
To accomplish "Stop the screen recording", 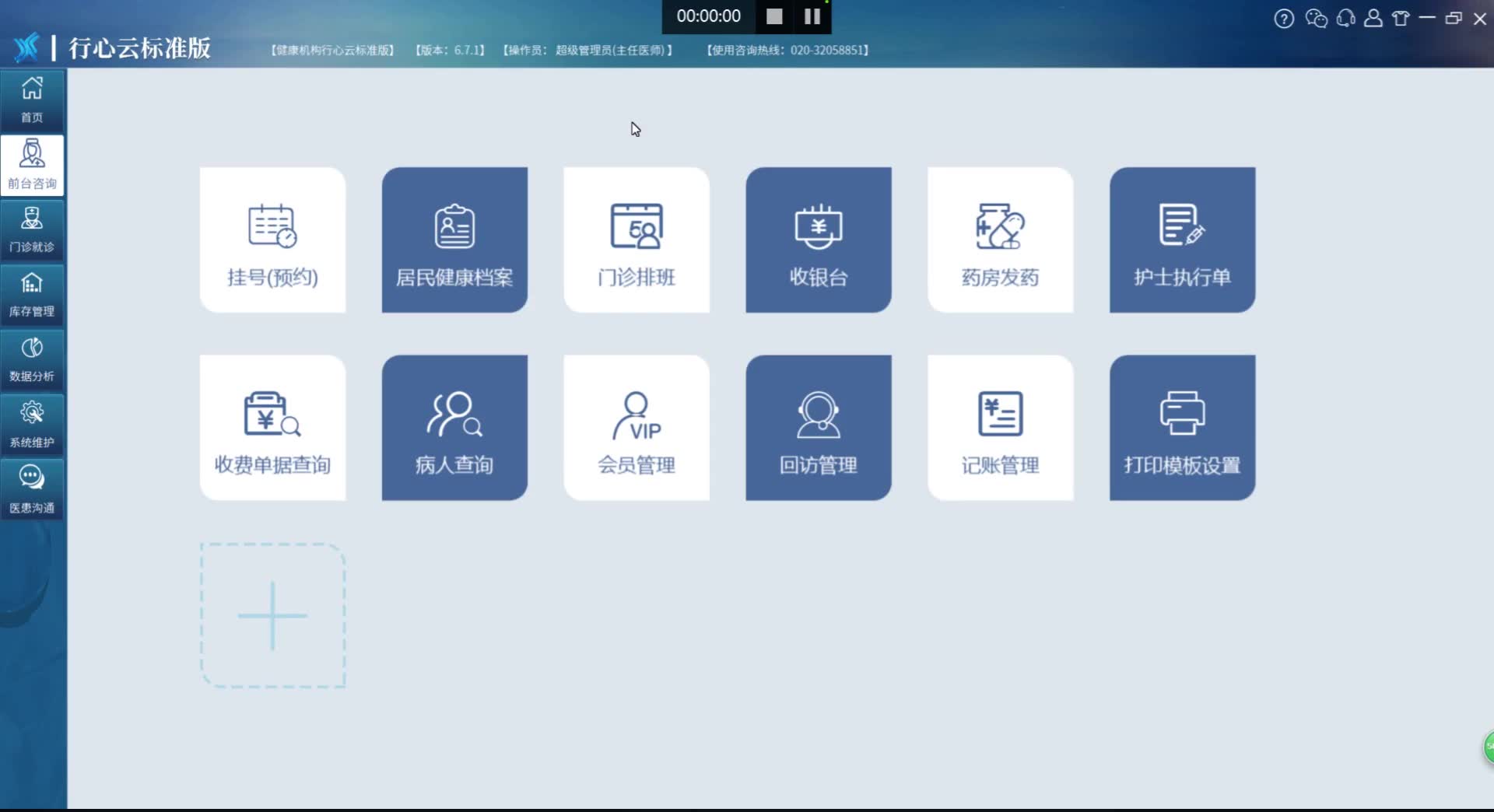I will [x=774, y=16].
